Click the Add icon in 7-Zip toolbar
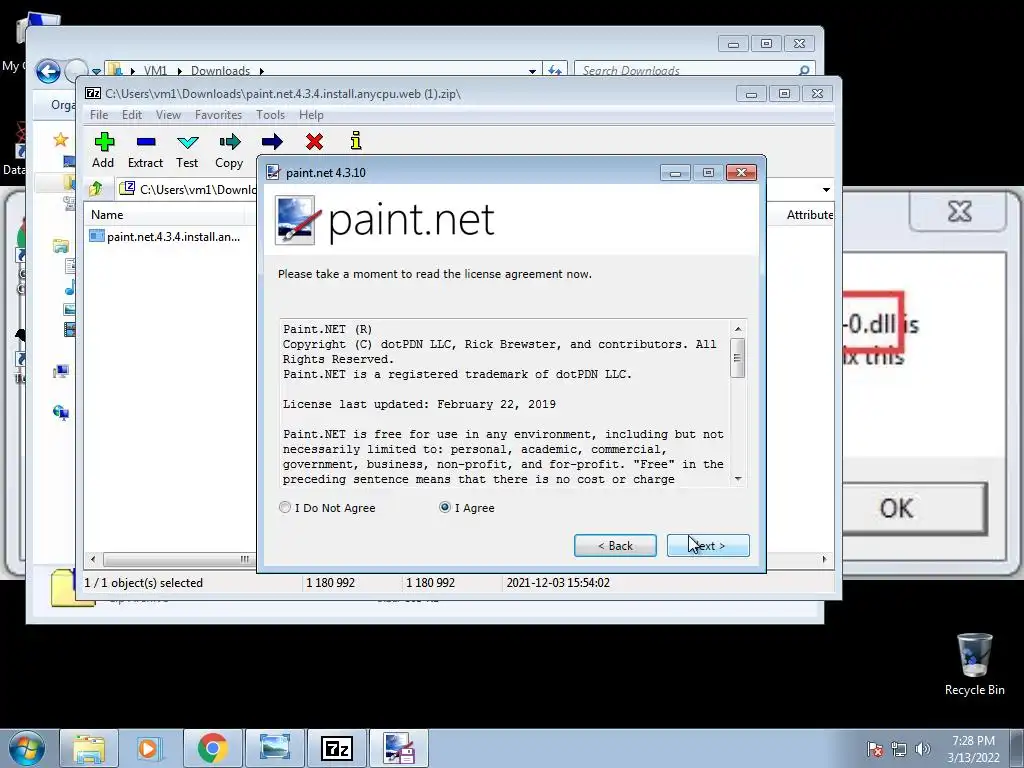The height and width of the screenshot is (768, 1024). point(104,142)
